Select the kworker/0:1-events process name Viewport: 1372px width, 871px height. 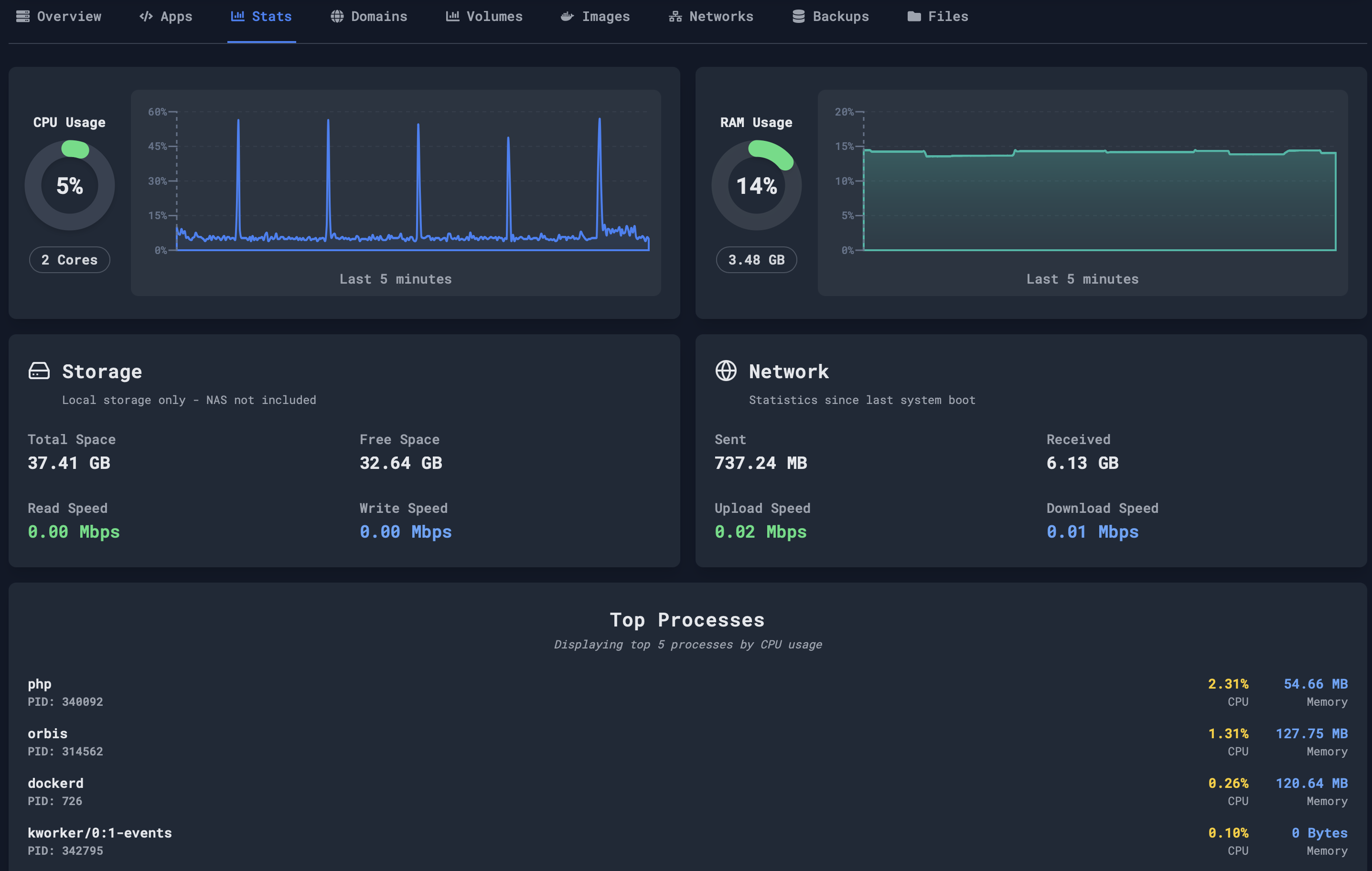[100, 833]
